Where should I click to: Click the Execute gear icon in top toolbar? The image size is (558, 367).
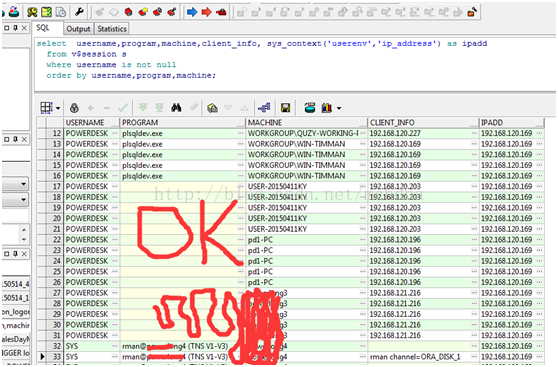pyautogui.click(x=32, y=12)
